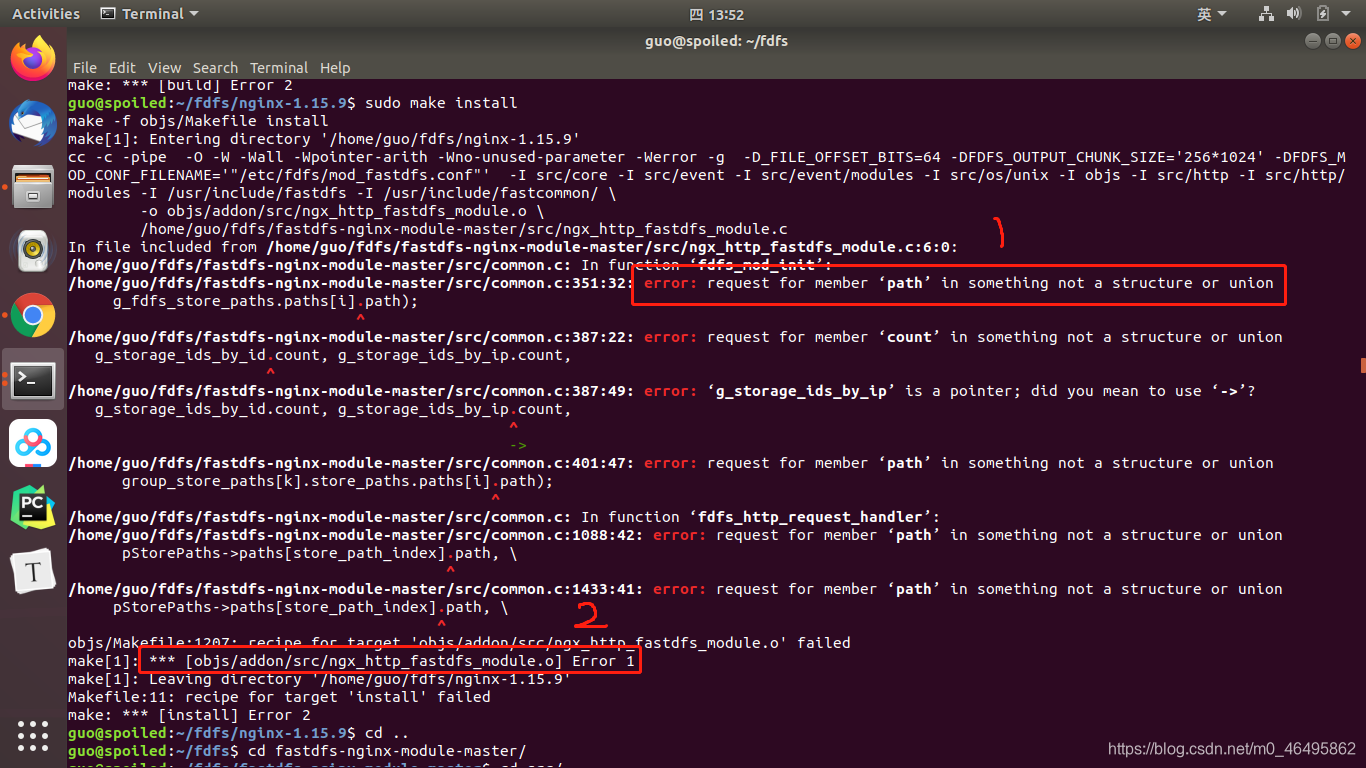Click 'make: *** [build] Error 2' line
1366x768 pixels.
point(180,85)
